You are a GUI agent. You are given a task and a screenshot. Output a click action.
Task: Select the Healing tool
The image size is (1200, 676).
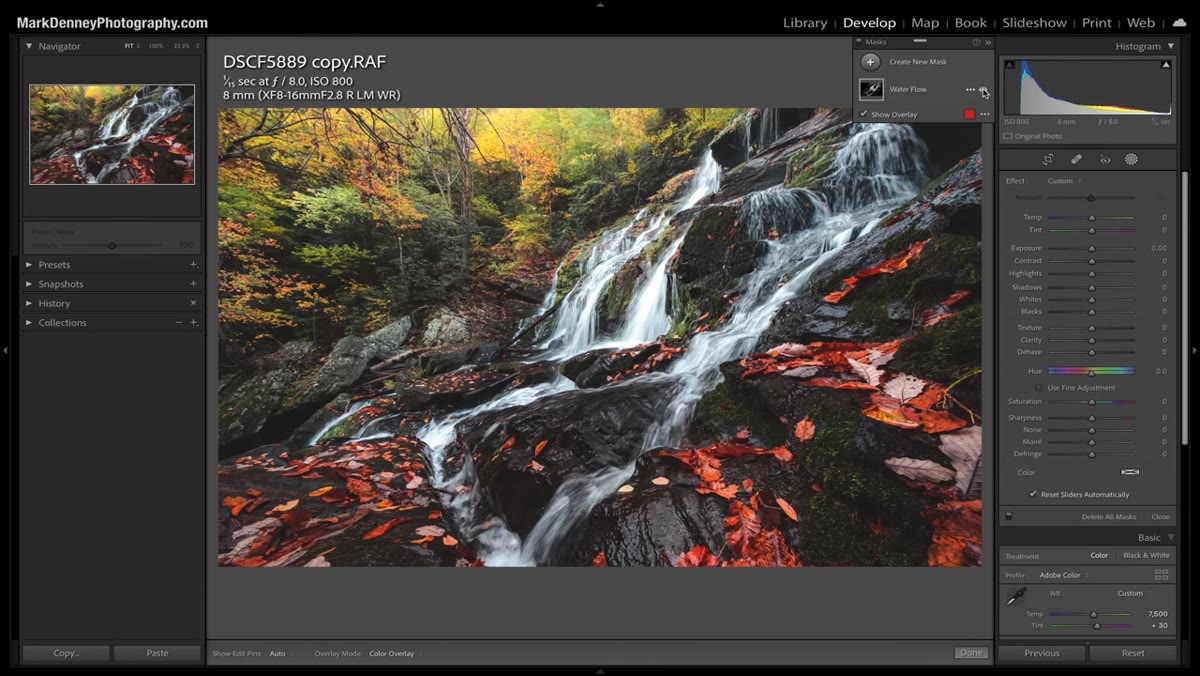tap(1076, 159)
